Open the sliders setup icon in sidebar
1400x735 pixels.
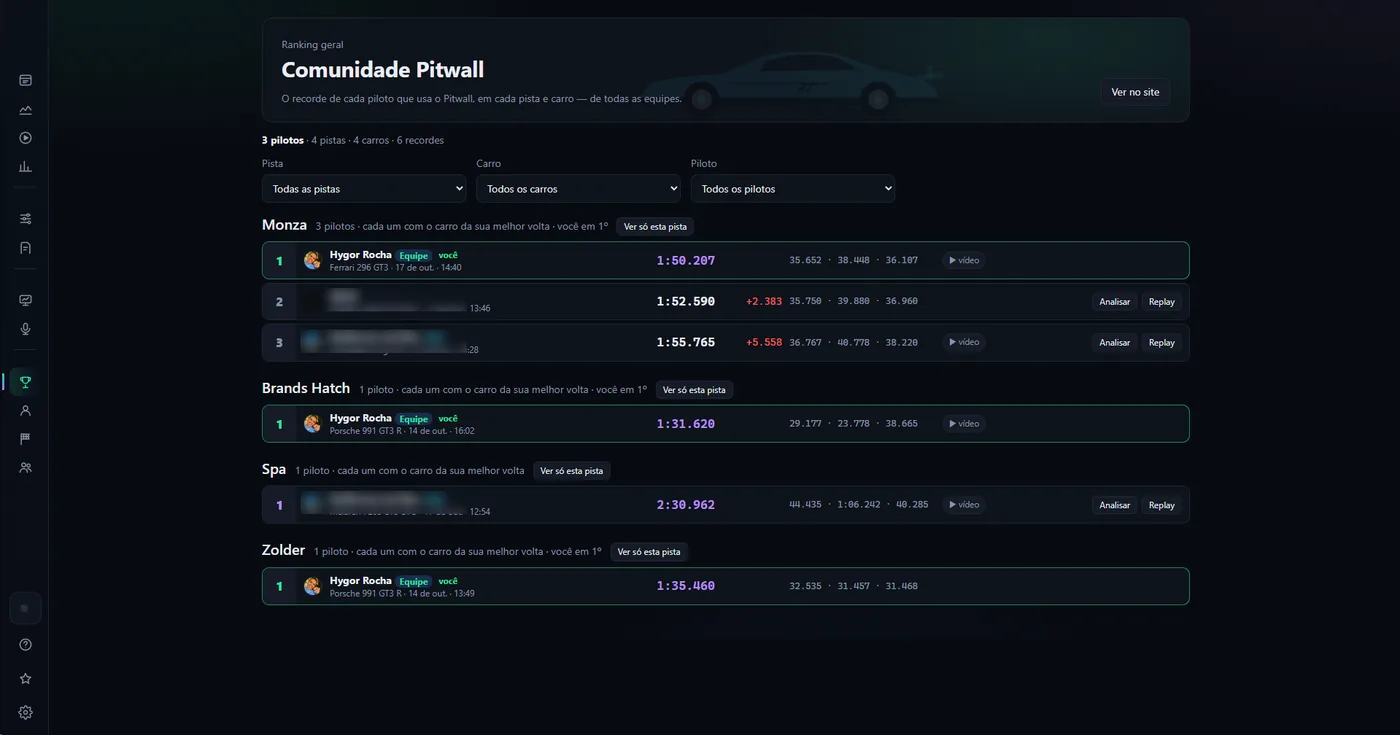point(25,218)
